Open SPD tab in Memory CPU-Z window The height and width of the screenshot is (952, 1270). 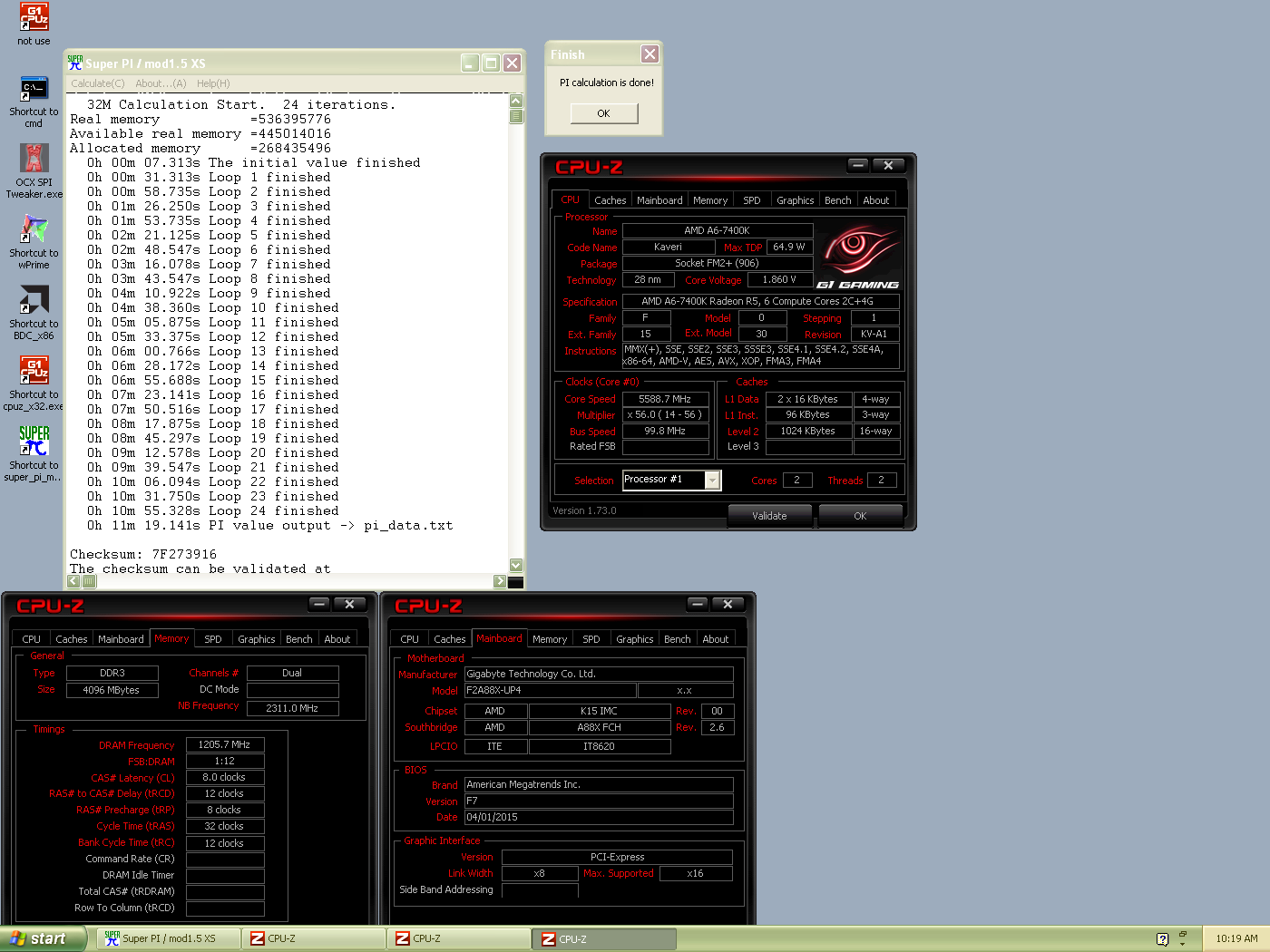pos(213,639)
